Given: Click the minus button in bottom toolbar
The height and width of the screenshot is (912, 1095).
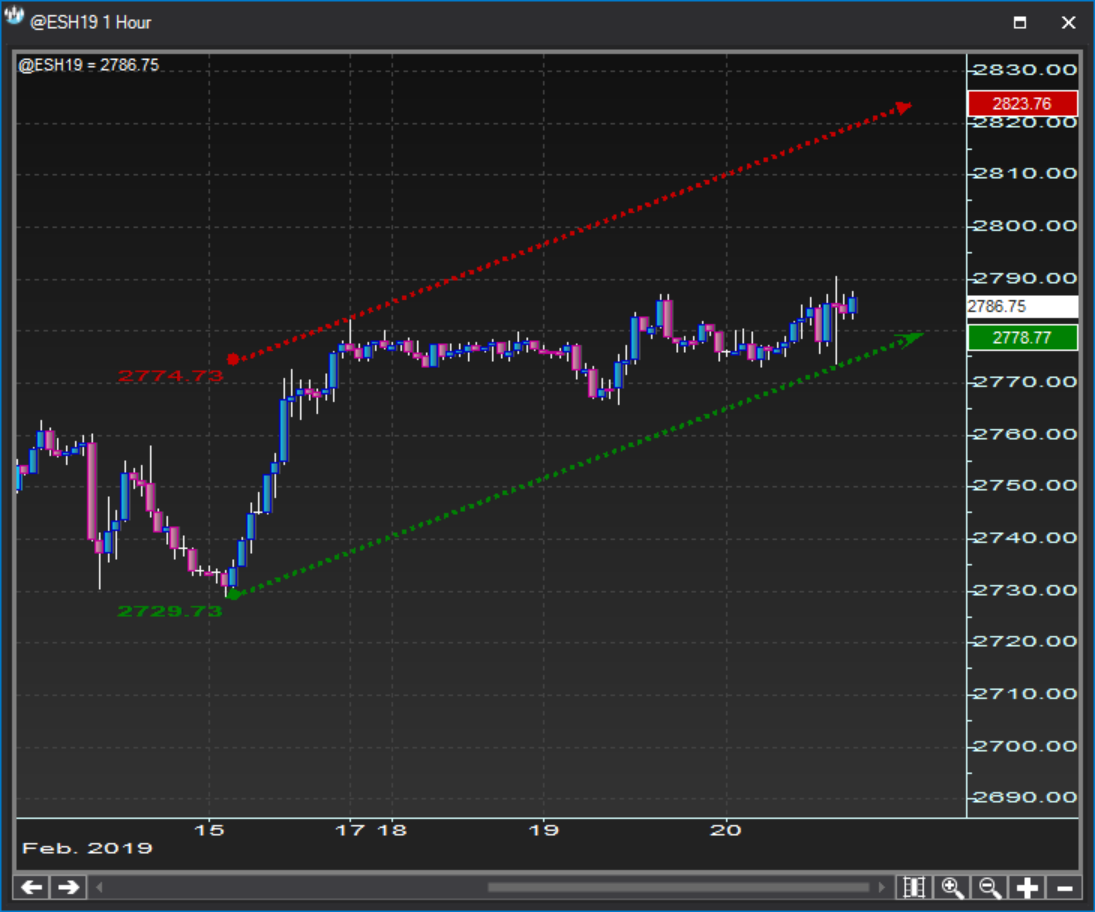Looking at the screenshot, I should pos(1064,887).
